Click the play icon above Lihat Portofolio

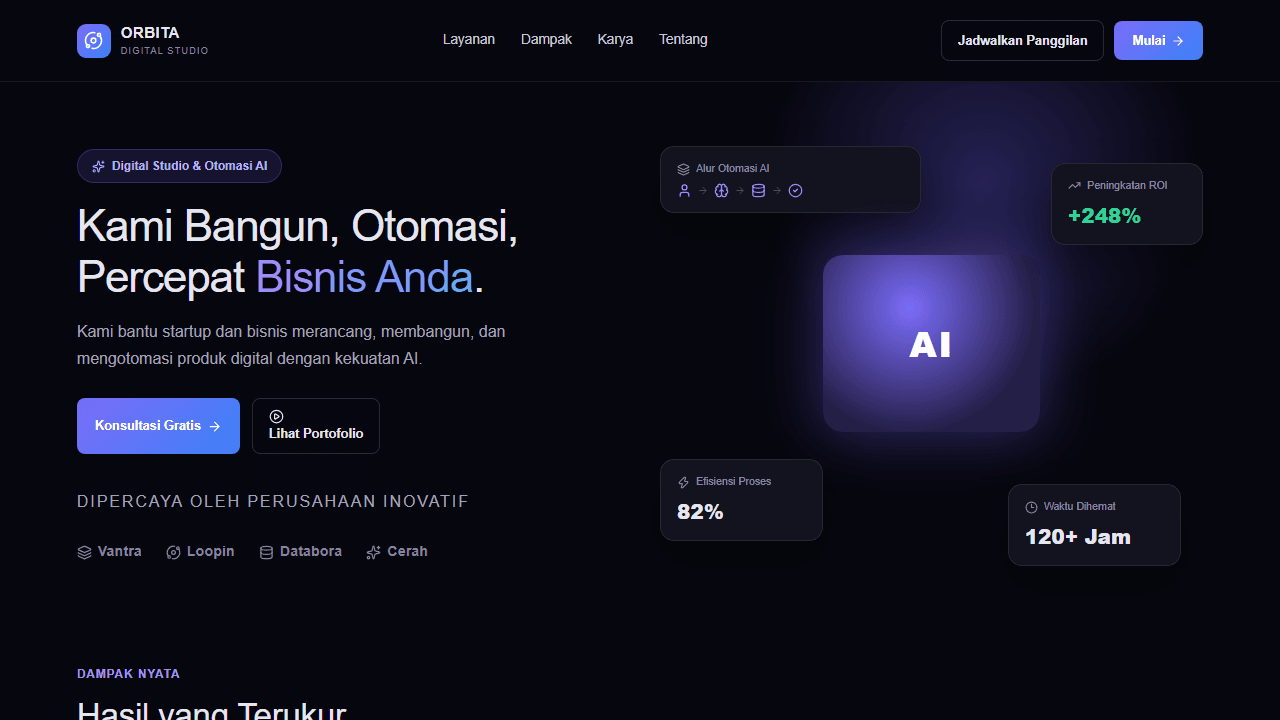(276, 416)
